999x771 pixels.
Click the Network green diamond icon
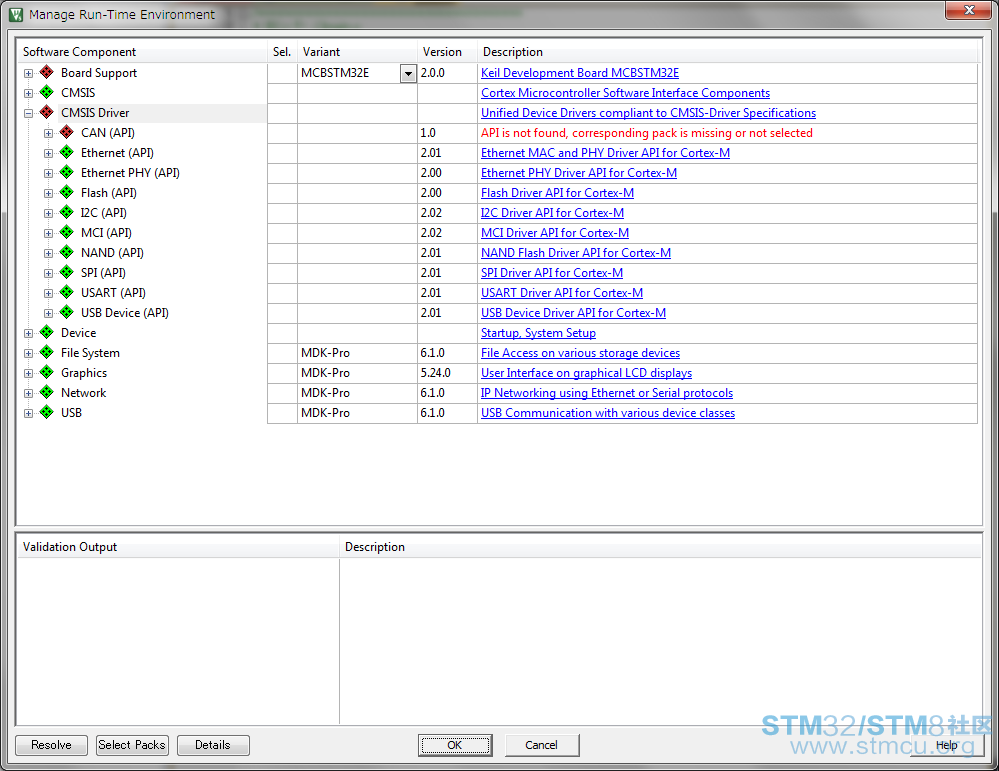tap(47, 392)
